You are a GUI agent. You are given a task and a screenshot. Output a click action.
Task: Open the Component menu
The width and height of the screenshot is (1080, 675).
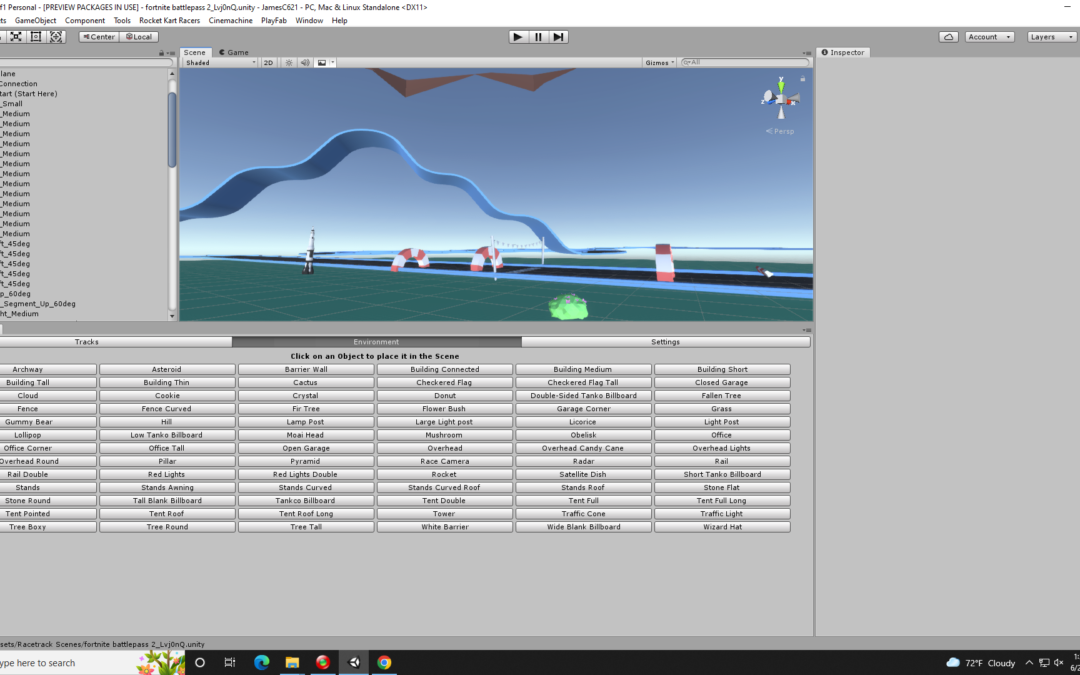point(85,21)
